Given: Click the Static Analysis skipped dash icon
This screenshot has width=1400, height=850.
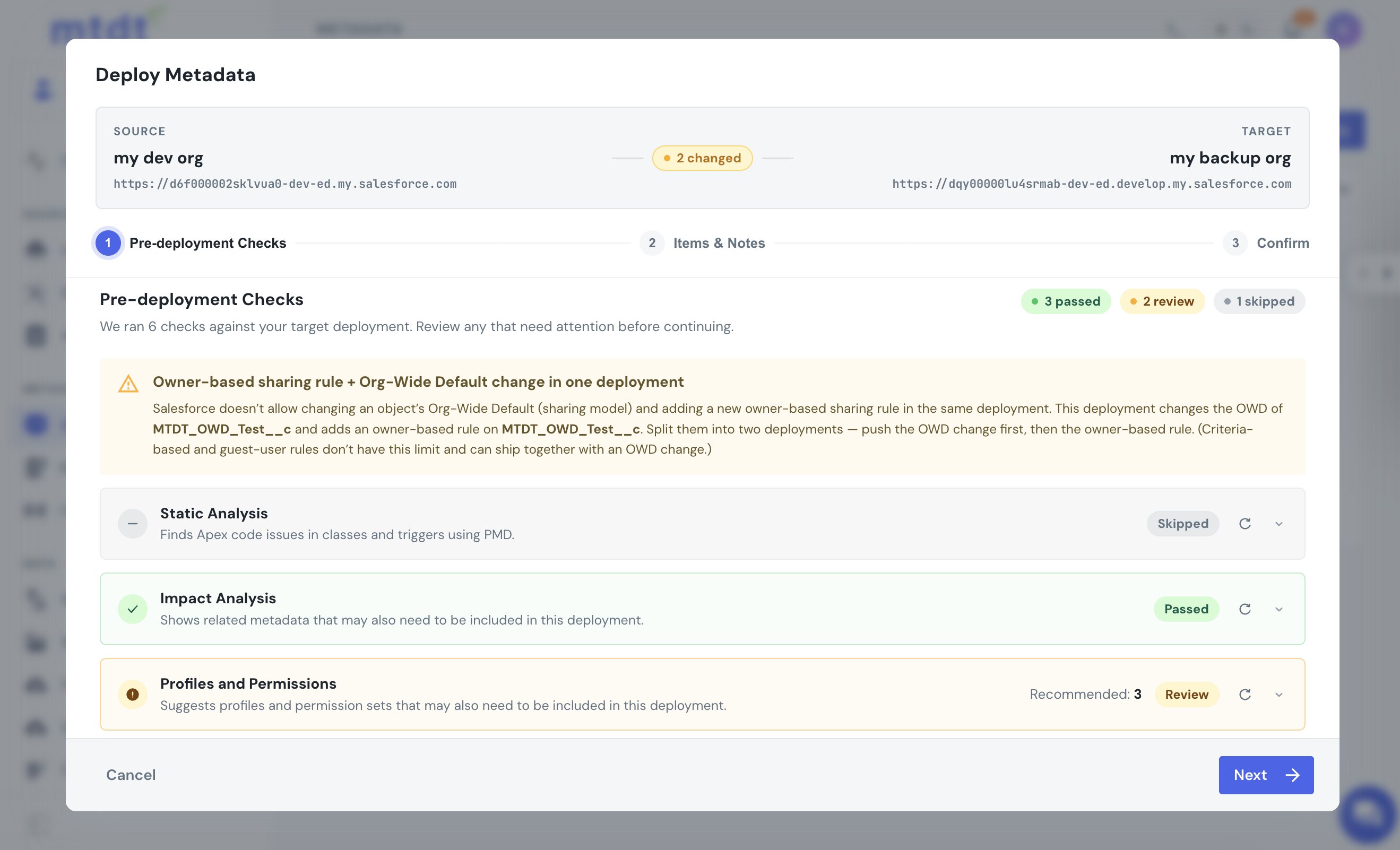Looking at the screenshot, I should point(132,524).
